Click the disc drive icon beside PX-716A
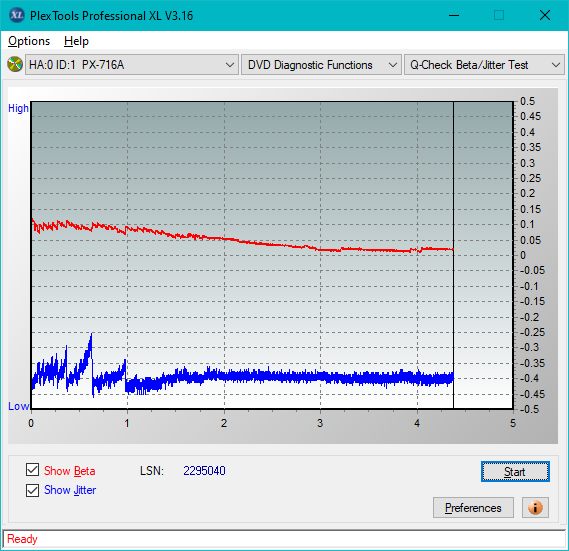The width and height of the screenshot is (569, 551). (15, 64)
